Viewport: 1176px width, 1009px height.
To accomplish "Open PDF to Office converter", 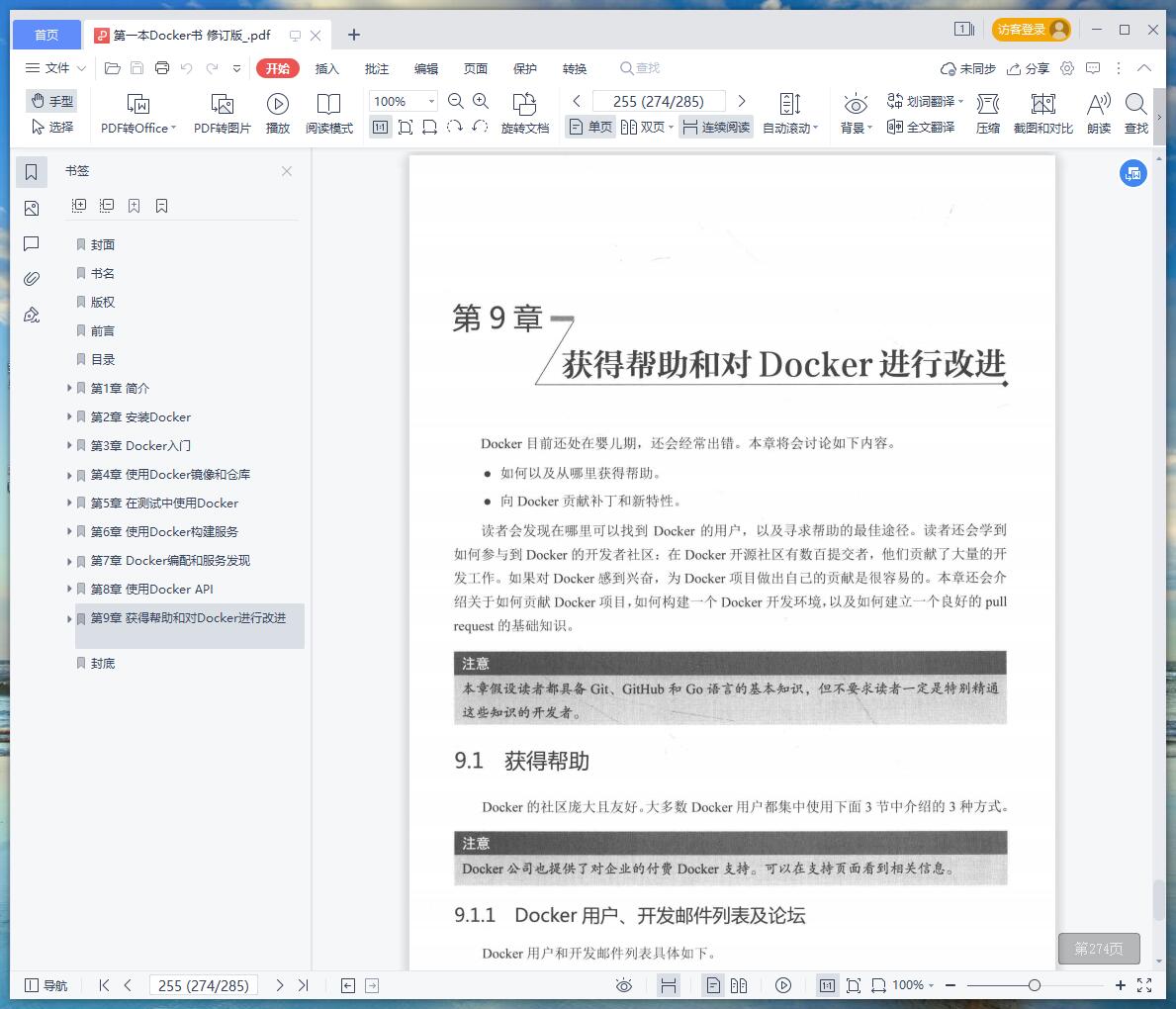I will [x=138, y=114].
